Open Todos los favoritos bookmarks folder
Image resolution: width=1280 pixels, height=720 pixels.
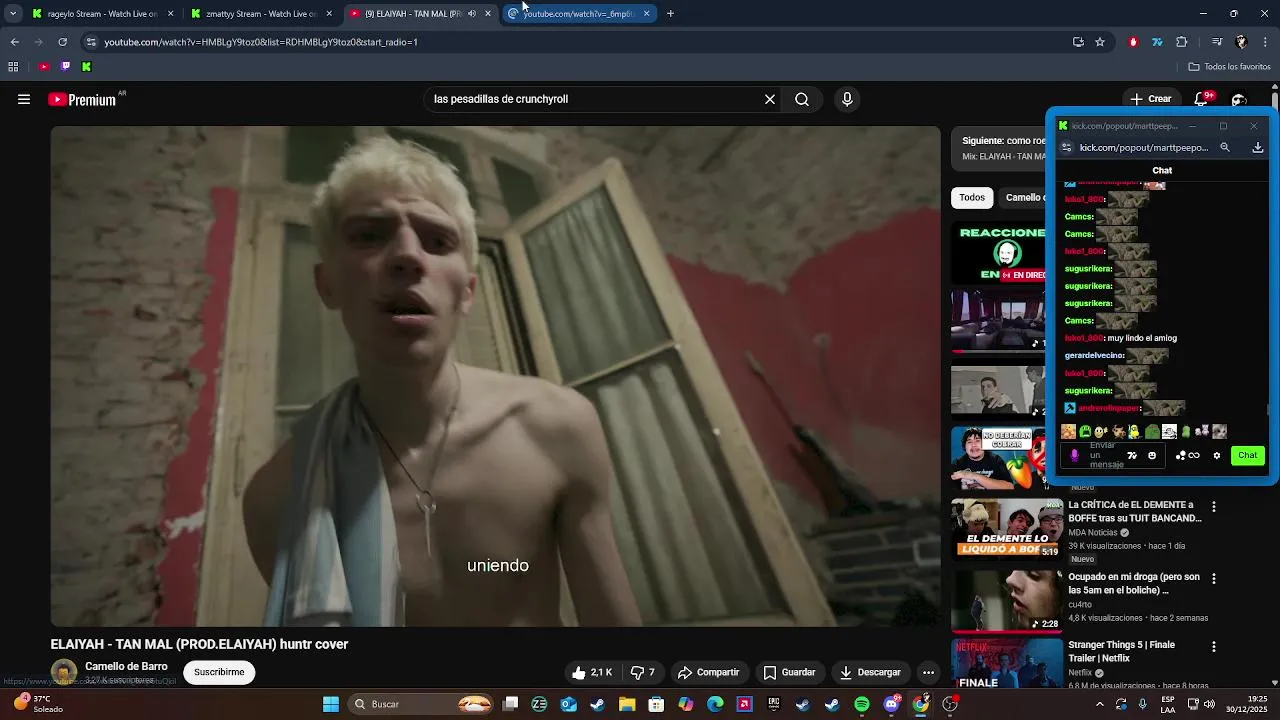[1229, 67]
